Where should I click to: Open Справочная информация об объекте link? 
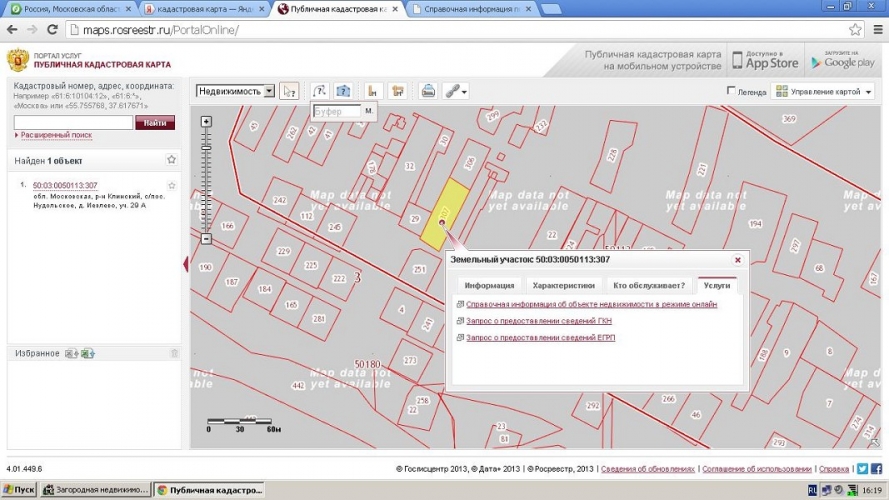coord(591,304)
